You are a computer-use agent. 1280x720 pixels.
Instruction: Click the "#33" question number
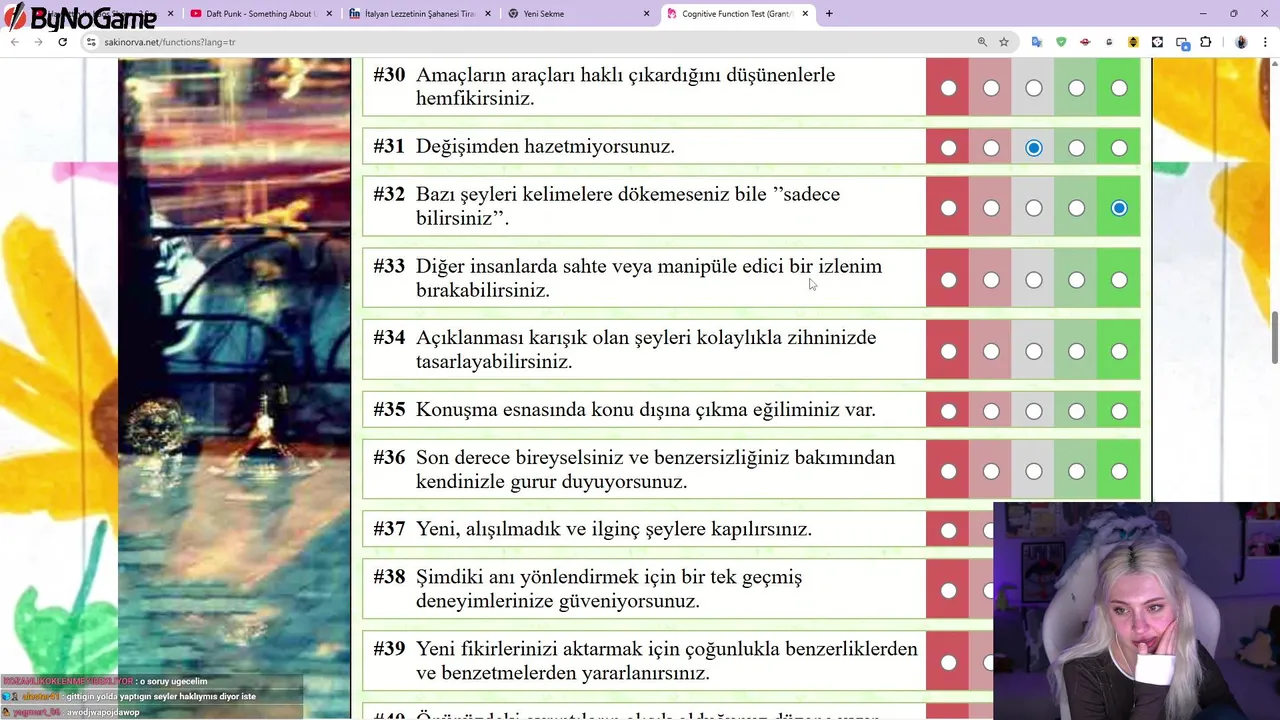coord(389,266)
